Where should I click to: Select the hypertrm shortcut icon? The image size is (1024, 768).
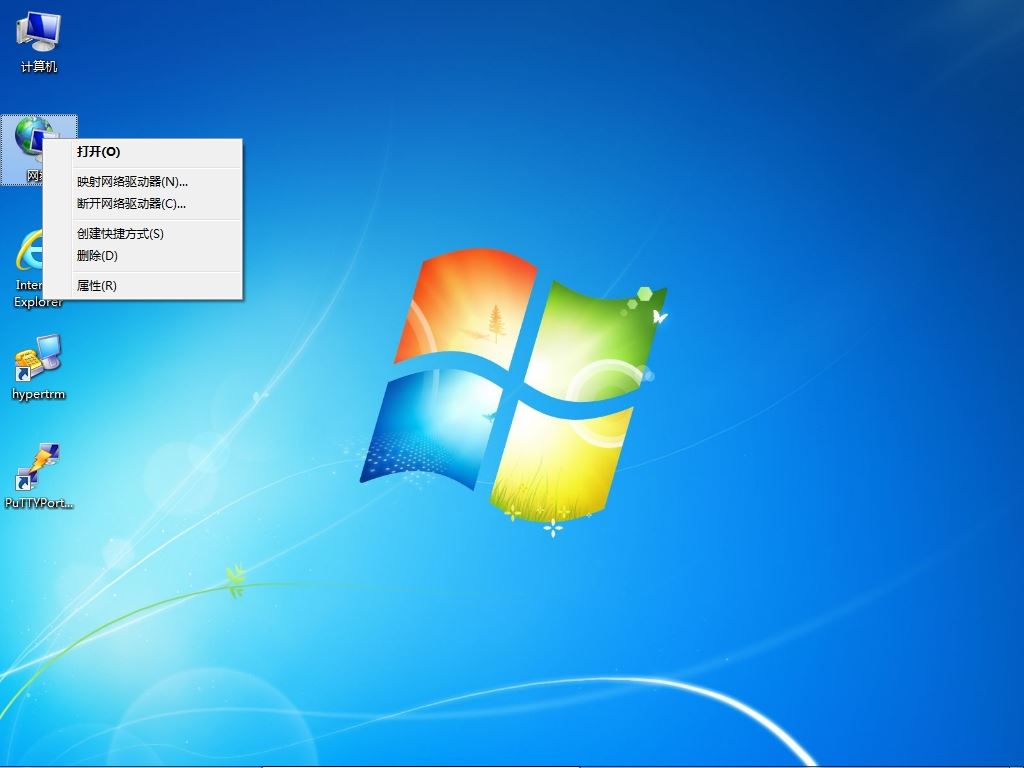pos(39,368)
